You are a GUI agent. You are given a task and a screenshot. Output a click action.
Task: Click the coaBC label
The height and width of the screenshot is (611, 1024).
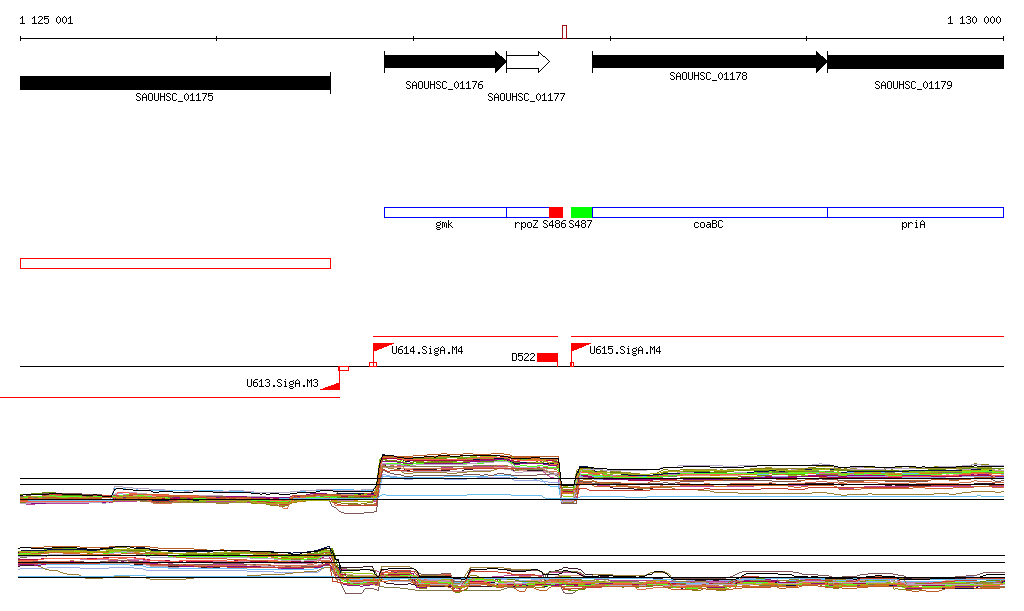709,225
